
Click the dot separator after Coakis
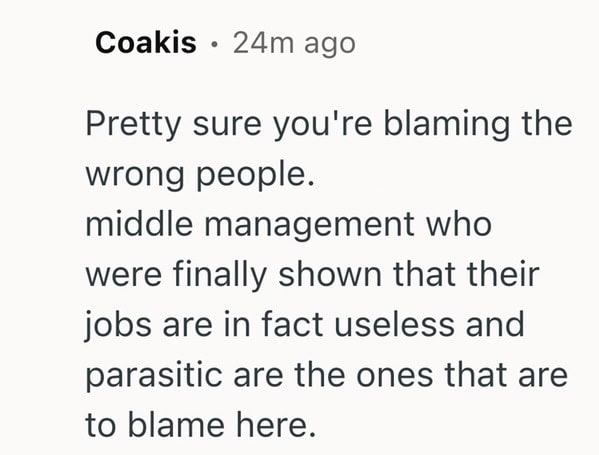coord(215,45)
